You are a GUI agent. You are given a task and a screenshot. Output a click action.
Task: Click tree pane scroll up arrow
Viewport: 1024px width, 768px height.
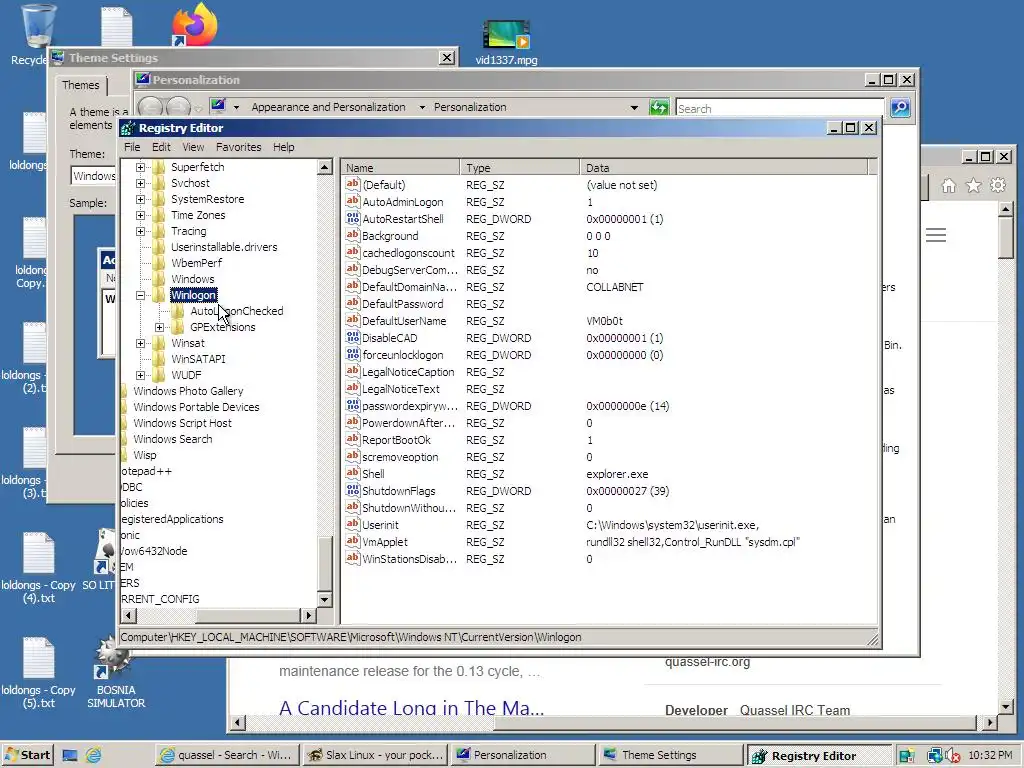tap(325, 167)
